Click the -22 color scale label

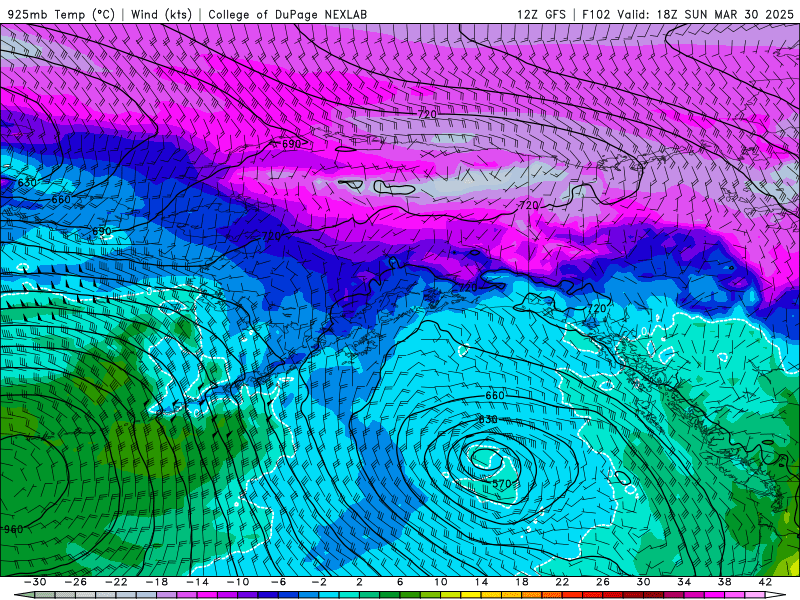pyautogui.click(x=116, y=582)
